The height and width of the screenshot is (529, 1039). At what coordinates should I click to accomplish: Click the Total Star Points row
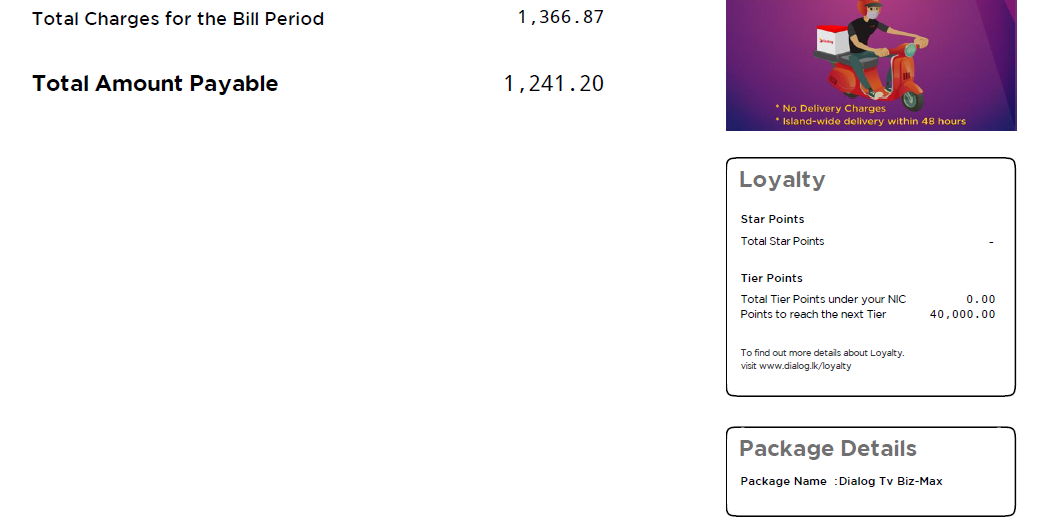point(867,241)
